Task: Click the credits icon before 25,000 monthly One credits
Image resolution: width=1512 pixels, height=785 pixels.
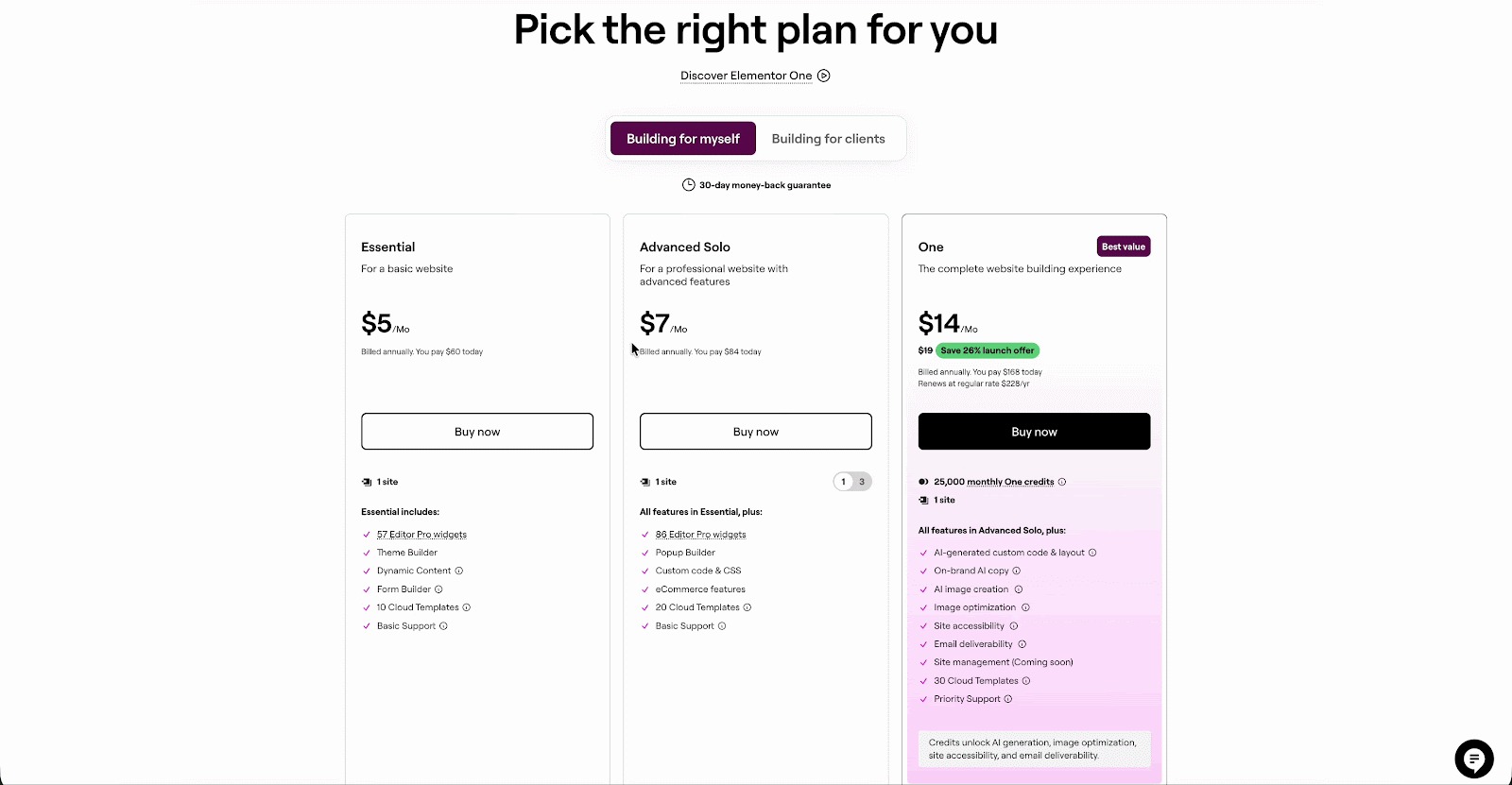Action: pos(923,482)
